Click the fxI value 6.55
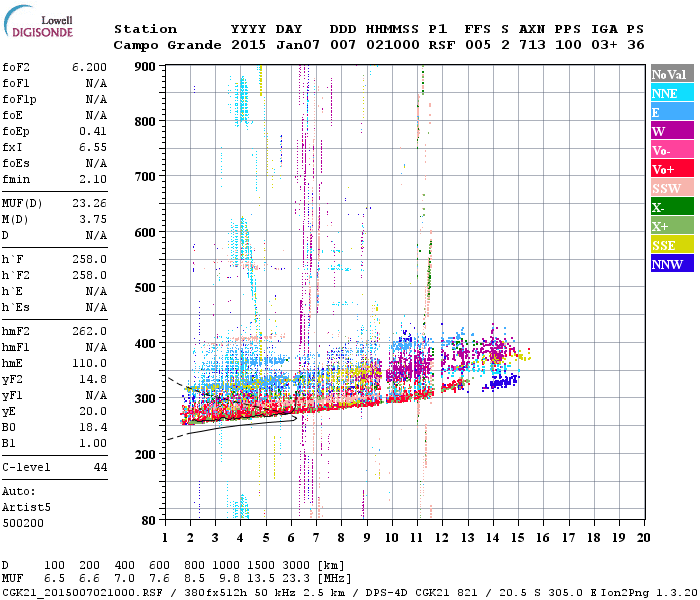The height and width of the screenshot is (600, 700). pos(93,147)
